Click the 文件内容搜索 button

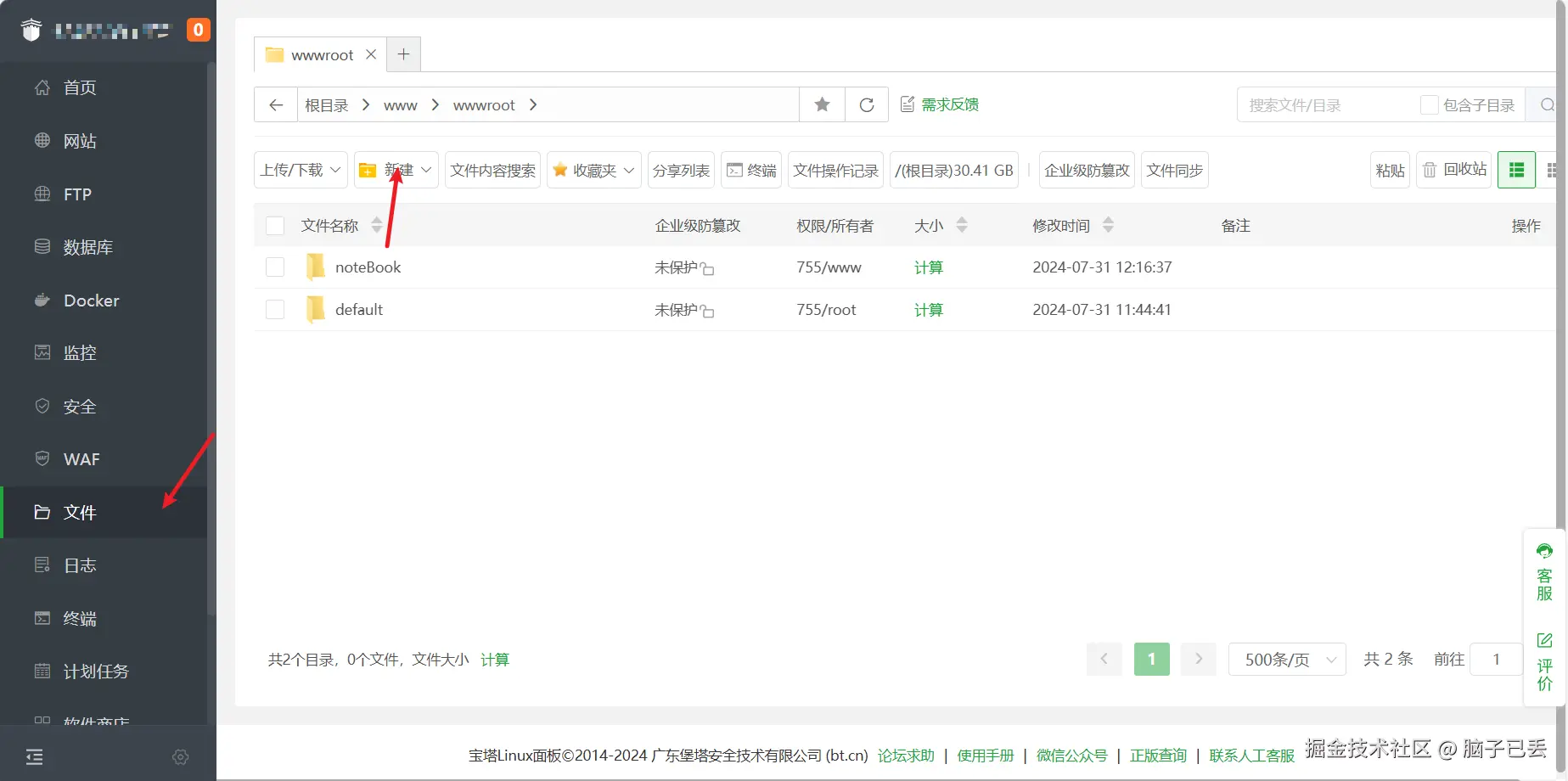click(x=492, y=170)
